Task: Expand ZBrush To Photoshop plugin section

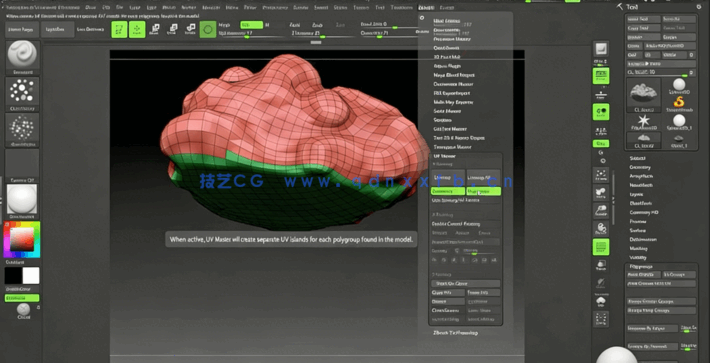Action: point(455,333)
